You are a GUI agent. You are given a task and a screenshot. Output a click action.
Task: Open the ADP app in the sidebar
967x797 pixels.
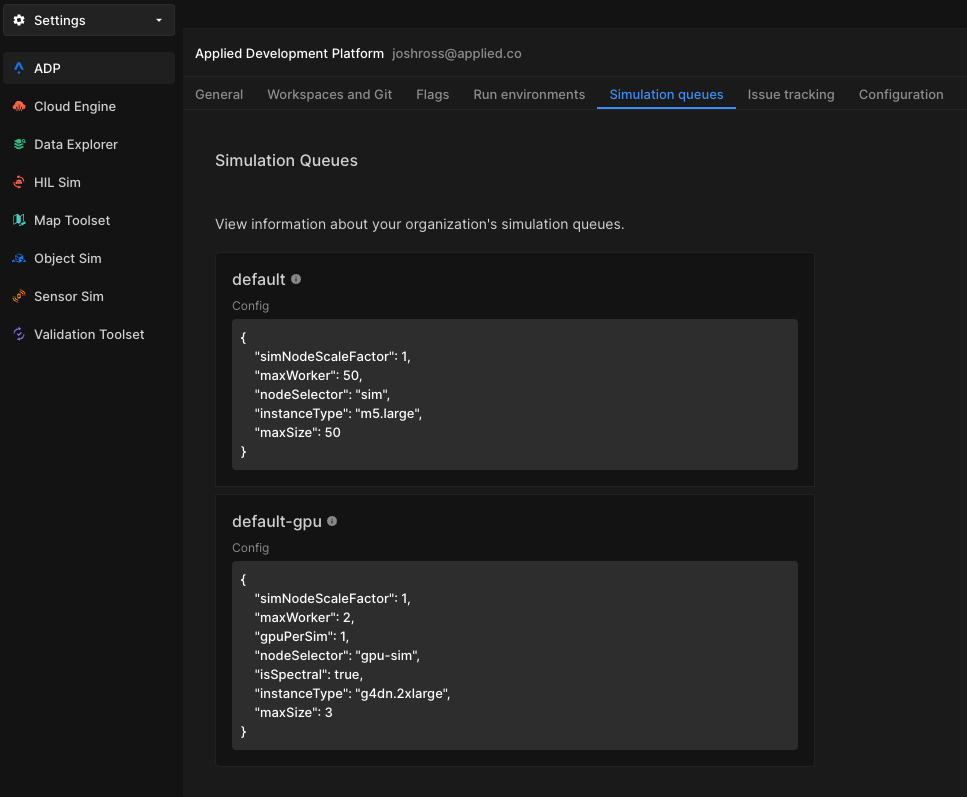(45, 68)
